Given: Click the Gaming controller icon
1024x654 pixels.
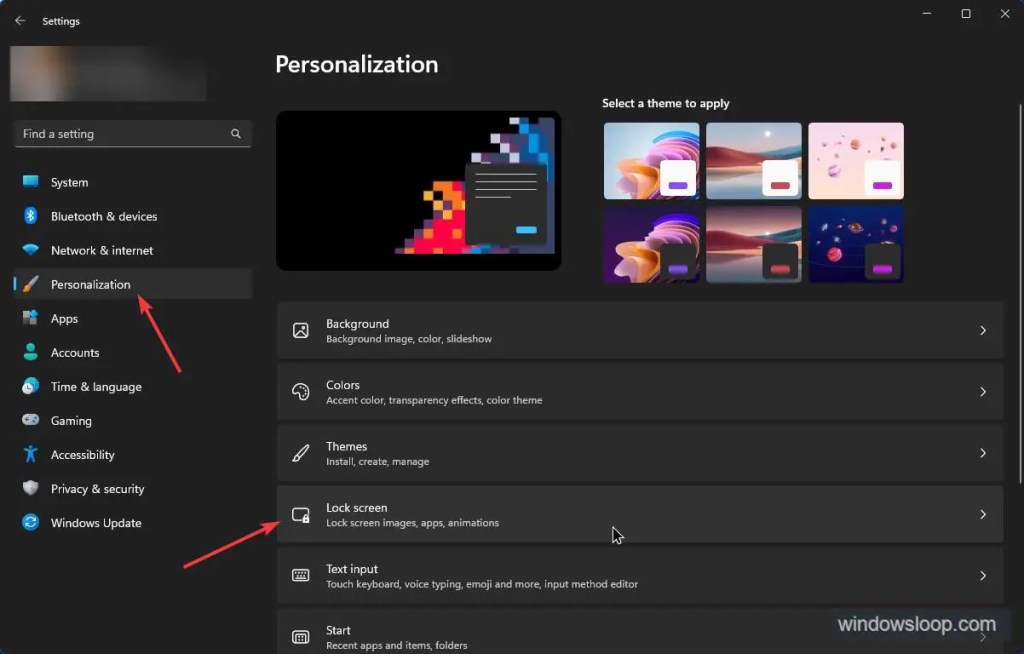Looking at the screenshot, I should [31, 421].
